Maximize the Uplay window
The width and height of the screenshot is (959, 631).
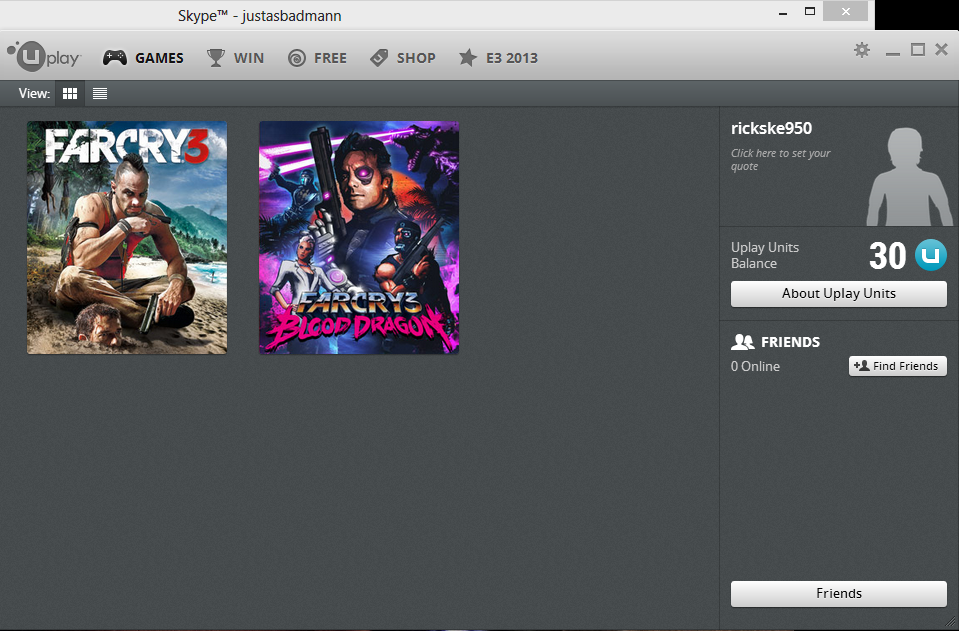pyautogui.click(x=917, y=50)
